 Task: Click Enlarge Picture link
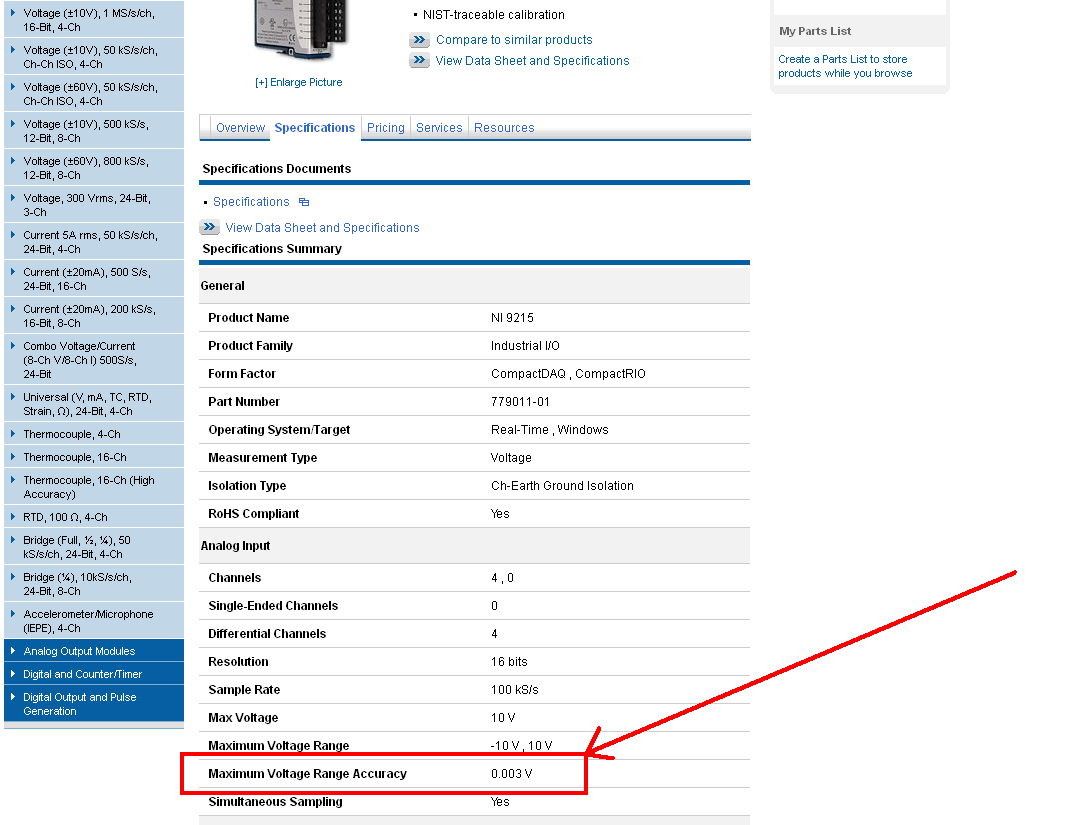pyautogui.click(x=299, y=82)
